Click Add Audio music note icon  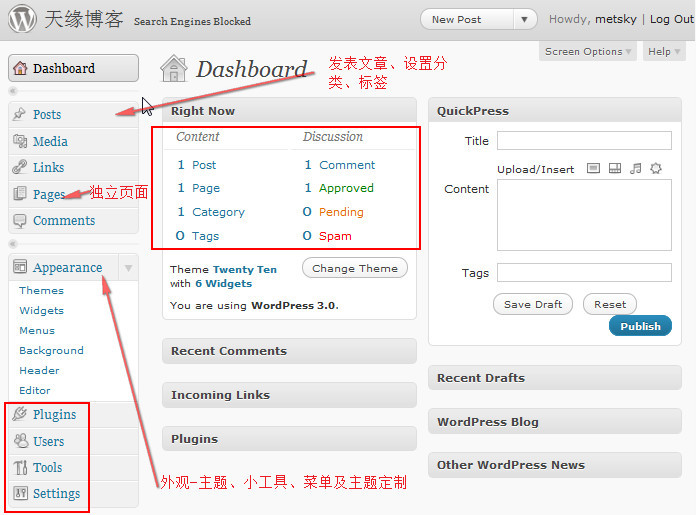click(x=636, y=168)
